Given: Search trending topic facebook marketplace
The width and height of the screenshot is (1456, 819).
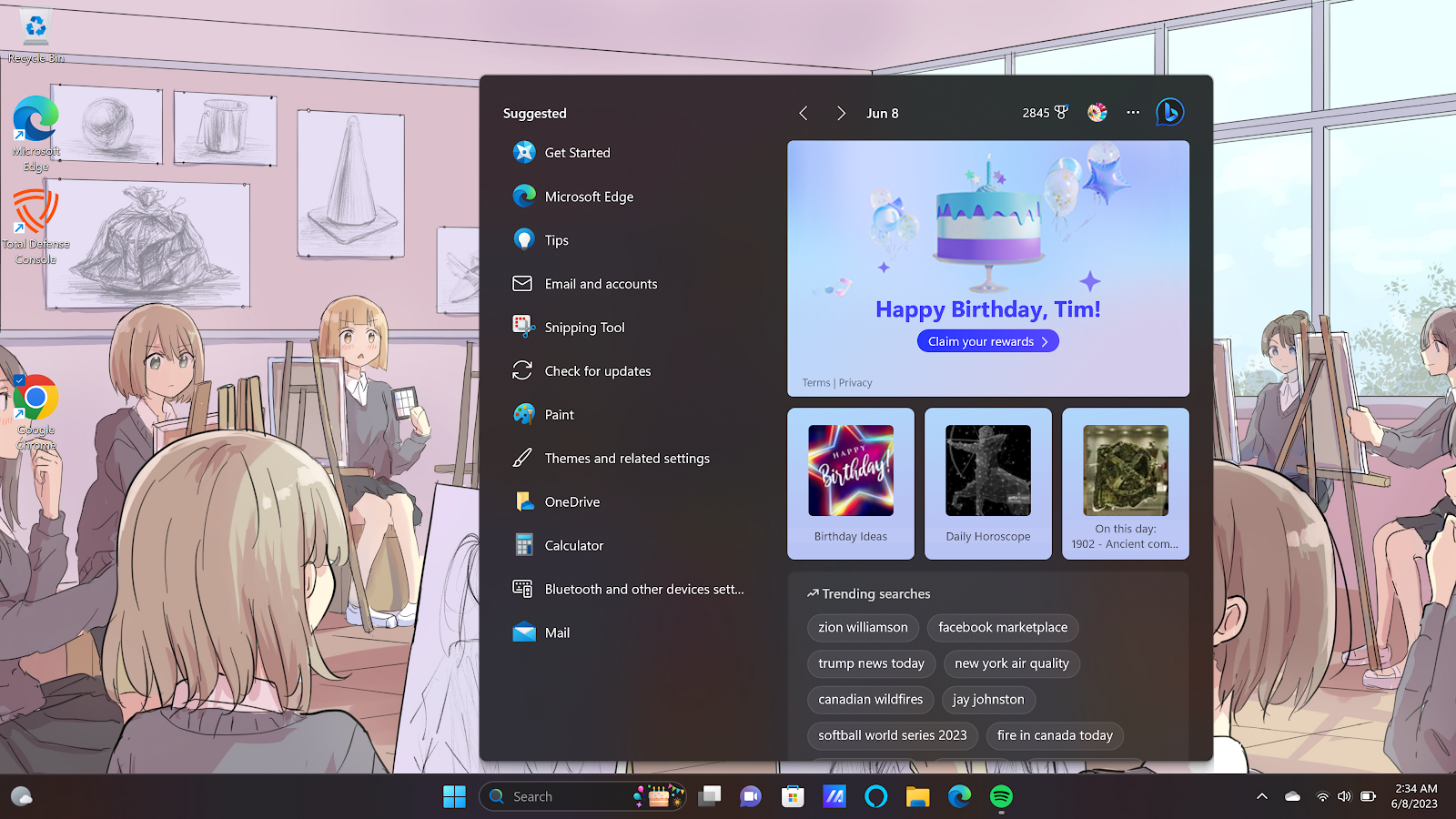Looking at the screenshot, I should click(x=1003, y=627).
